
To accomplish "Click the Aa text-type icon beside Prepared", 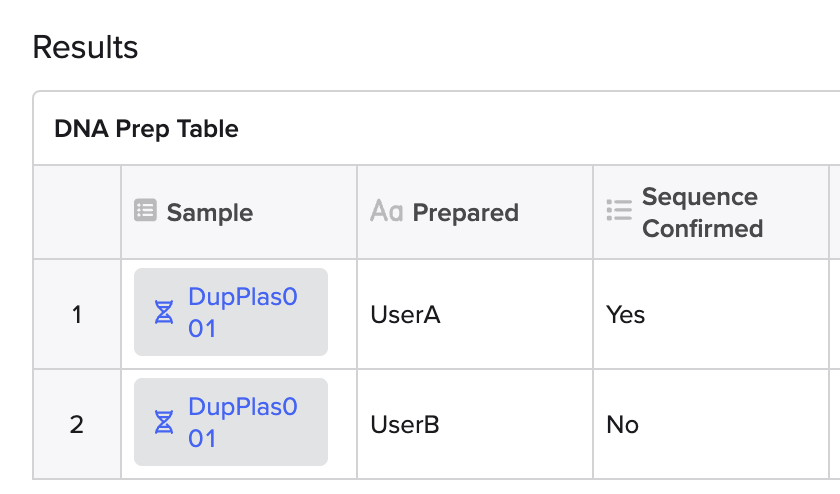I will click(x=386, y=211).
